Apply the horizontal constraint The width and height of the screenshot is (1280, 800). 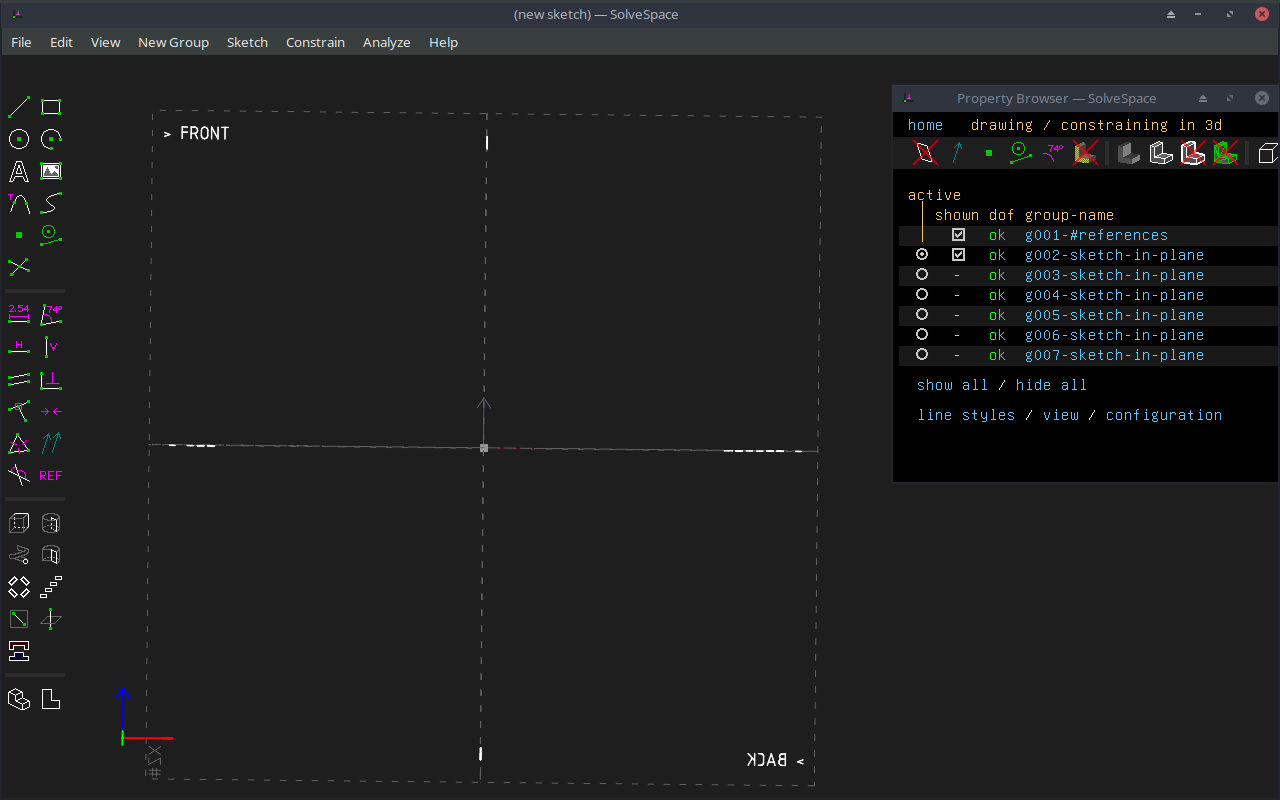click(19, 346)
